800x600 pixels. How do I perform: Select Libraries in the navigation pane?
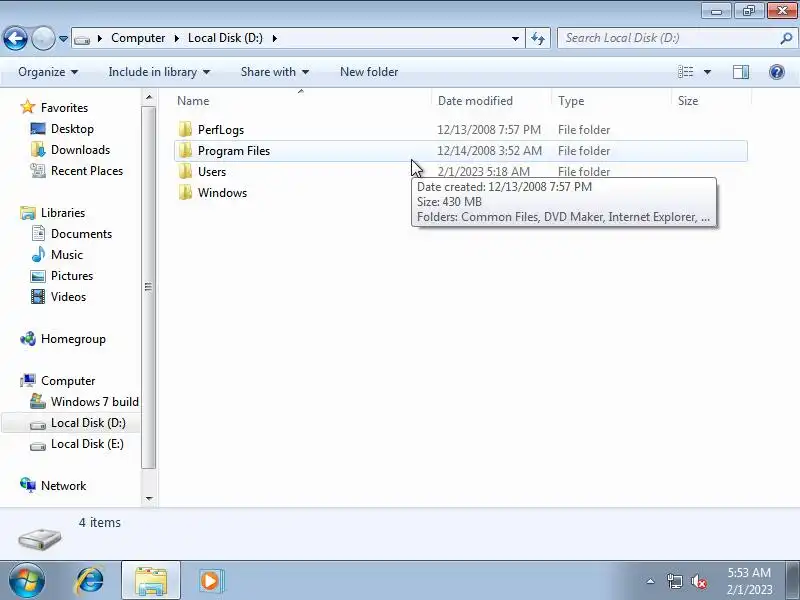point(63,212)
